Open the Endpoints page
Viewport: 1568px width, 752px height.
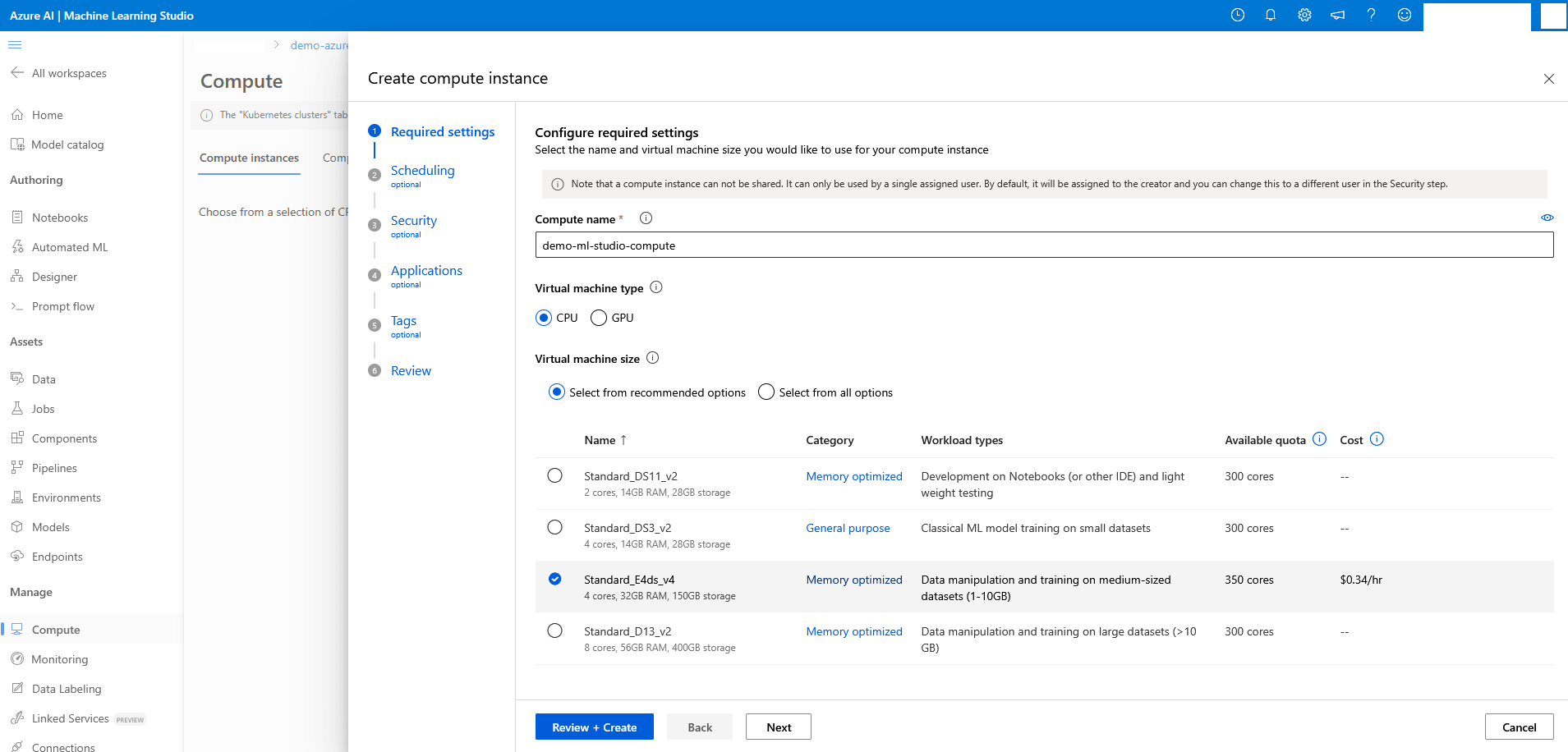(x=56, y=556)
